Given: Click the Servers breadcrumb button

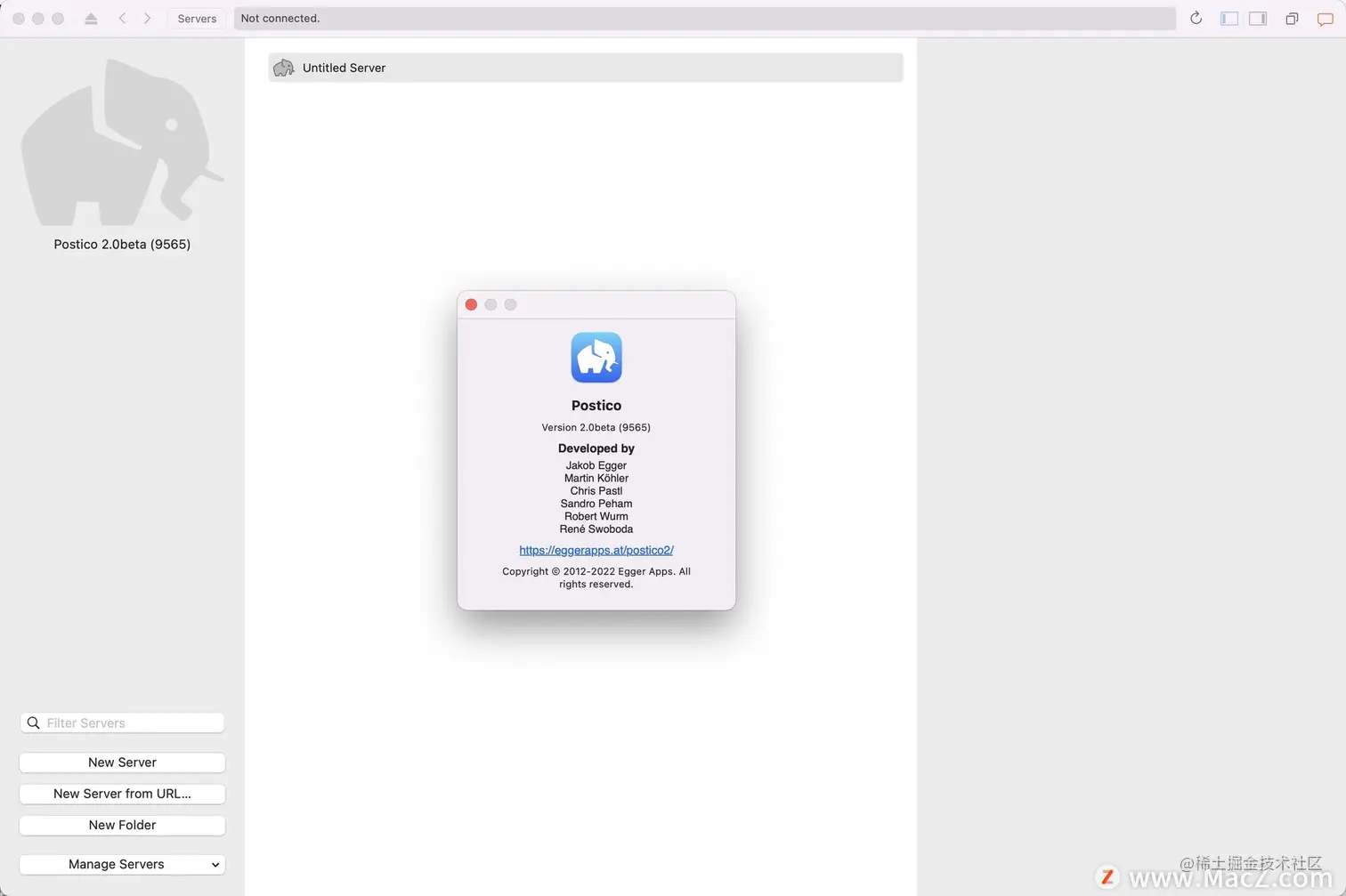Looking at the screenshot, I should coord(197,19).
